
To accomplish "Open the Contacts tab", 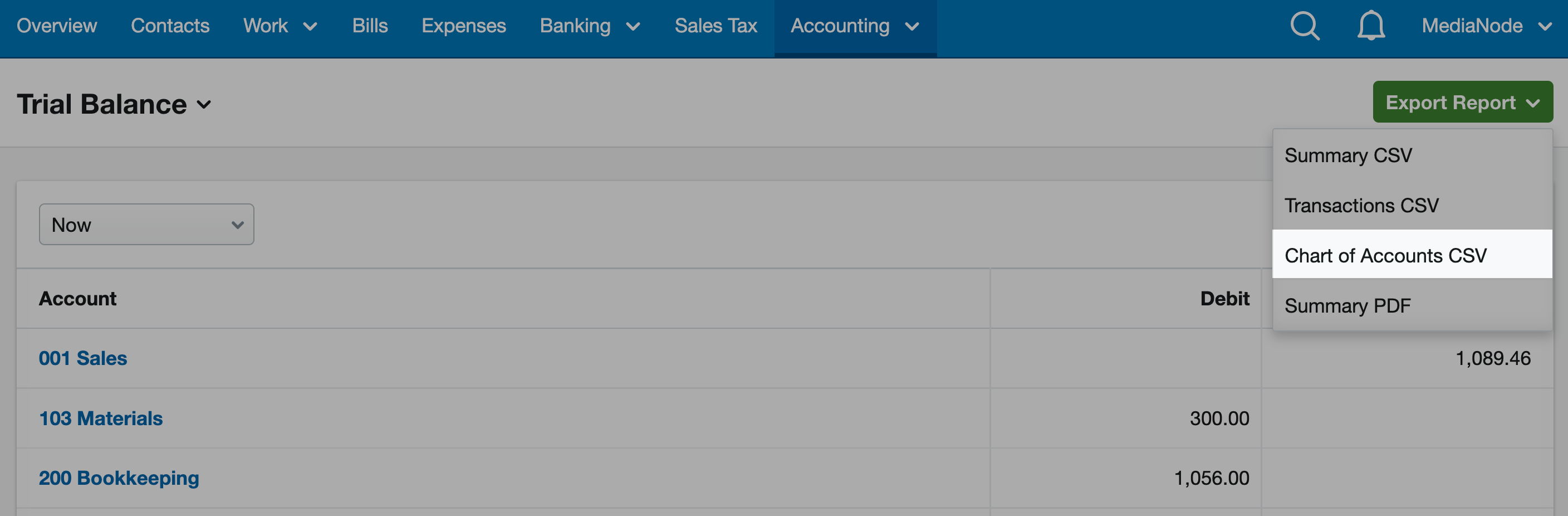I will coord(170,26).
